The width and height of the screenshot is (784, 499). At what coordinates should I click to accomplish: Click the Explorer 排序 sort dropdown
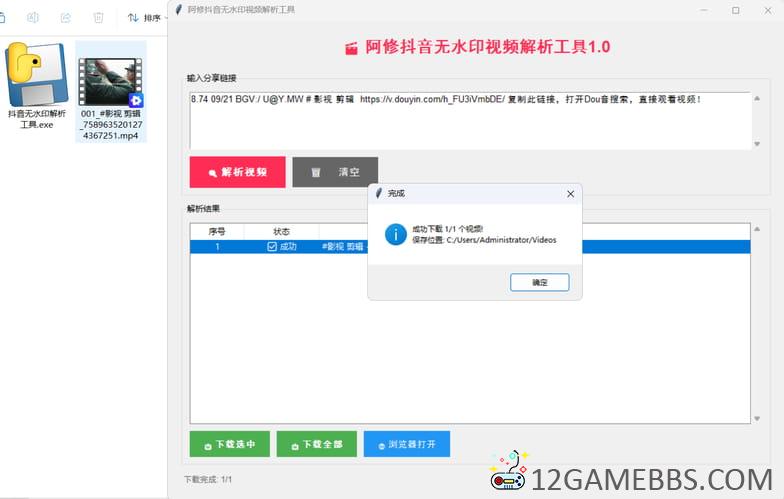(x=148, y=18)
